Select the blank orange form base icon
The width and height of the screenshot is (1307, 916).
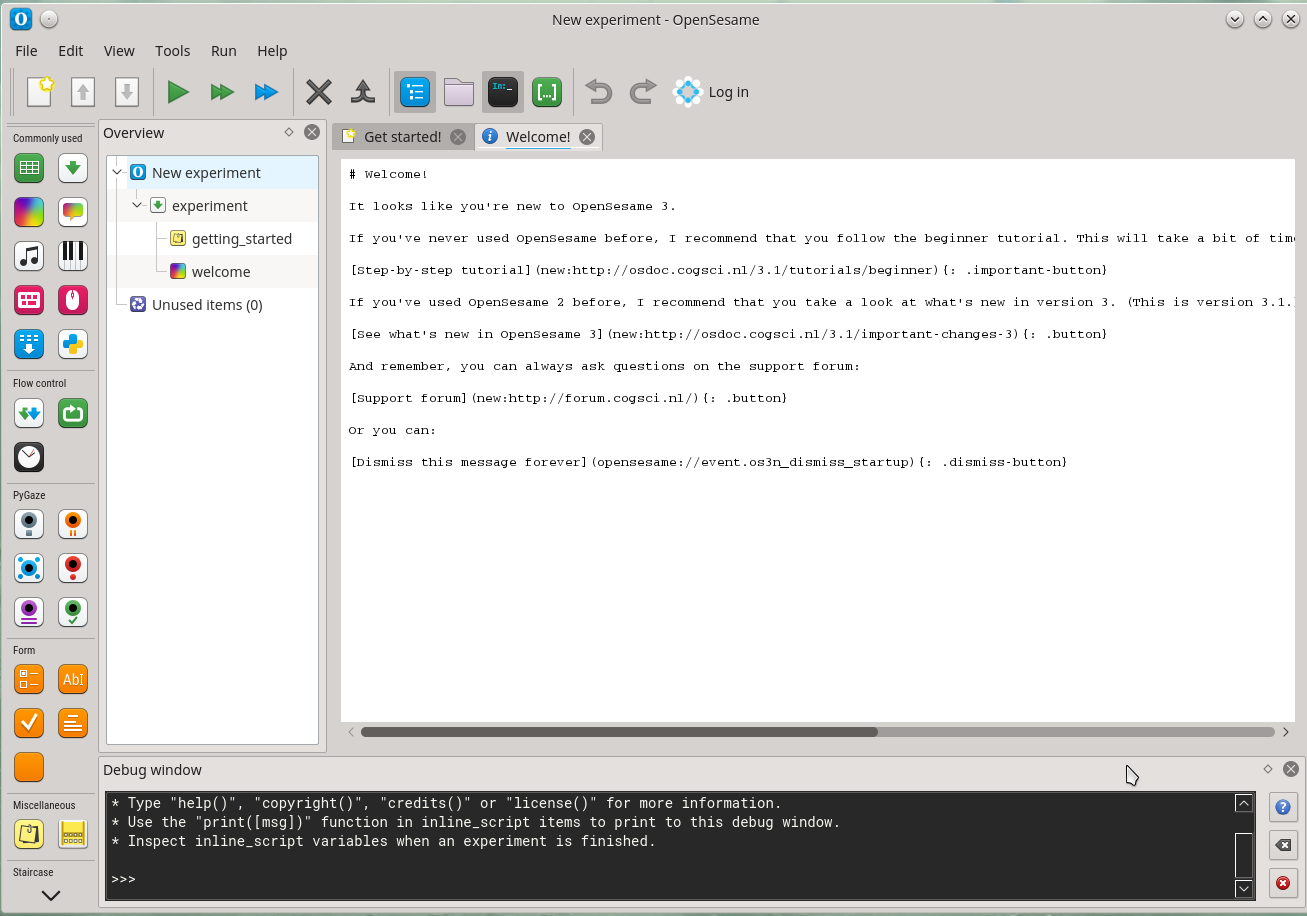tap(29, 767)
